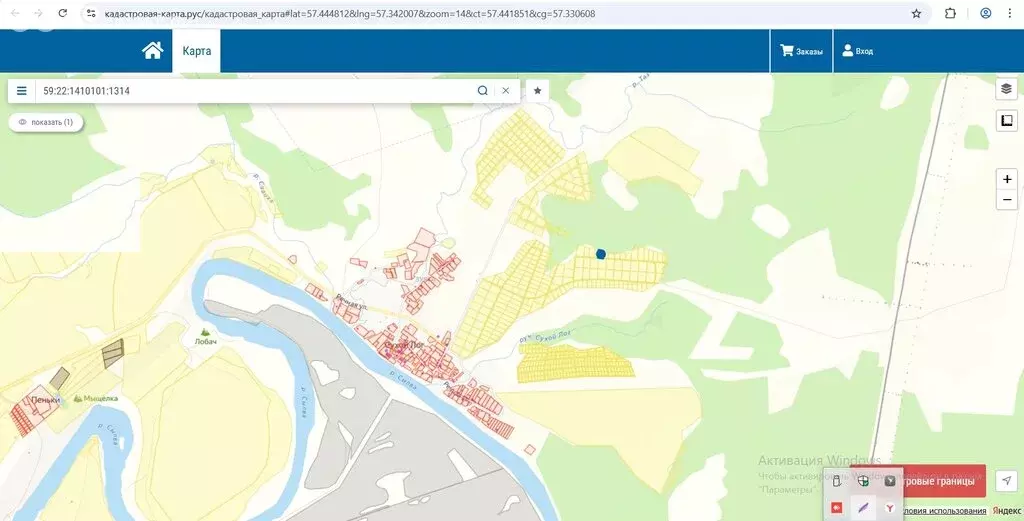Open favorites star button beside search
Screen dimensions: 1024x521
[x=538, y=91]
